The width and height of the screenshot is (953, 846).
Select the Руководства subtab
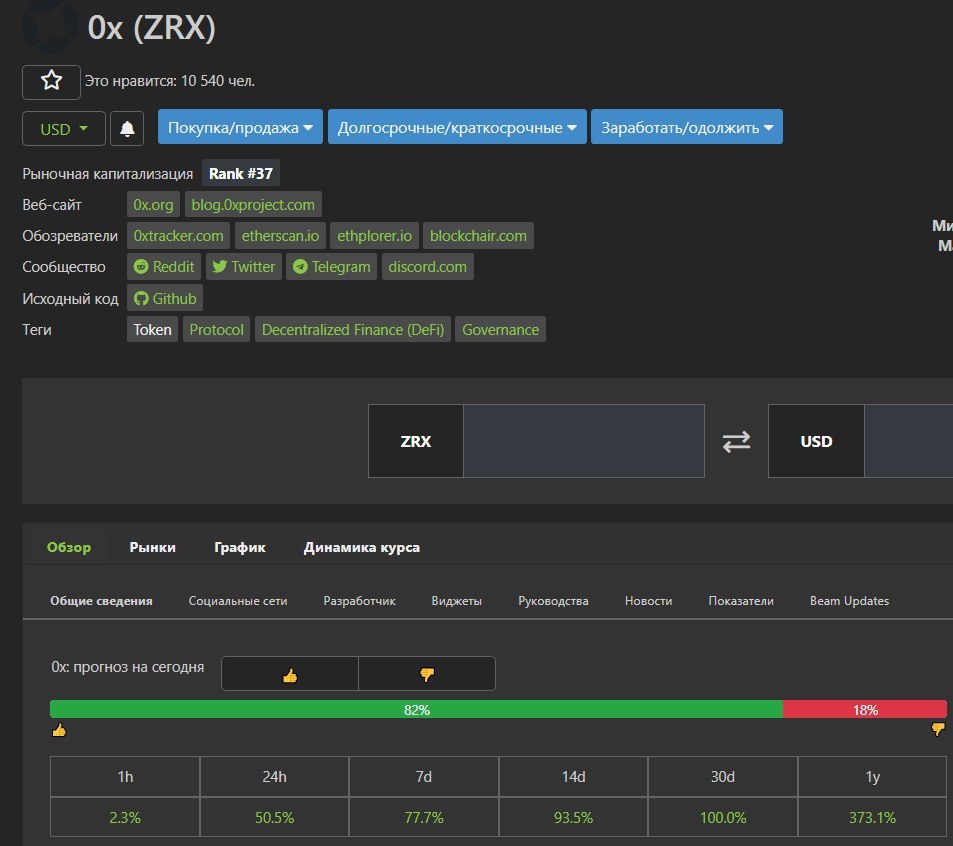[x=553, y=600]
